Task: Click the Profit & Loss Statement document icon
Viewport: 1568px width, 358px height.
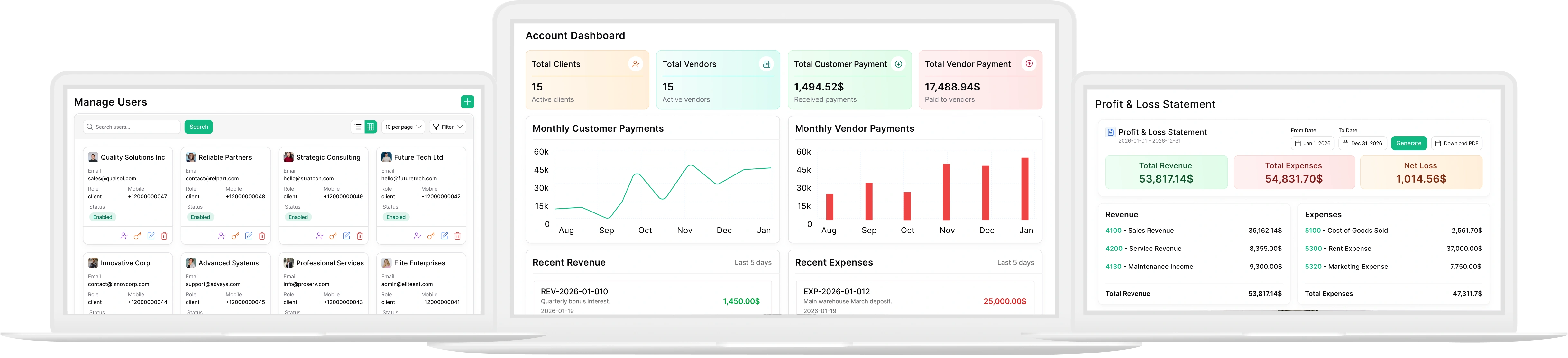Action: (1110, 132)
